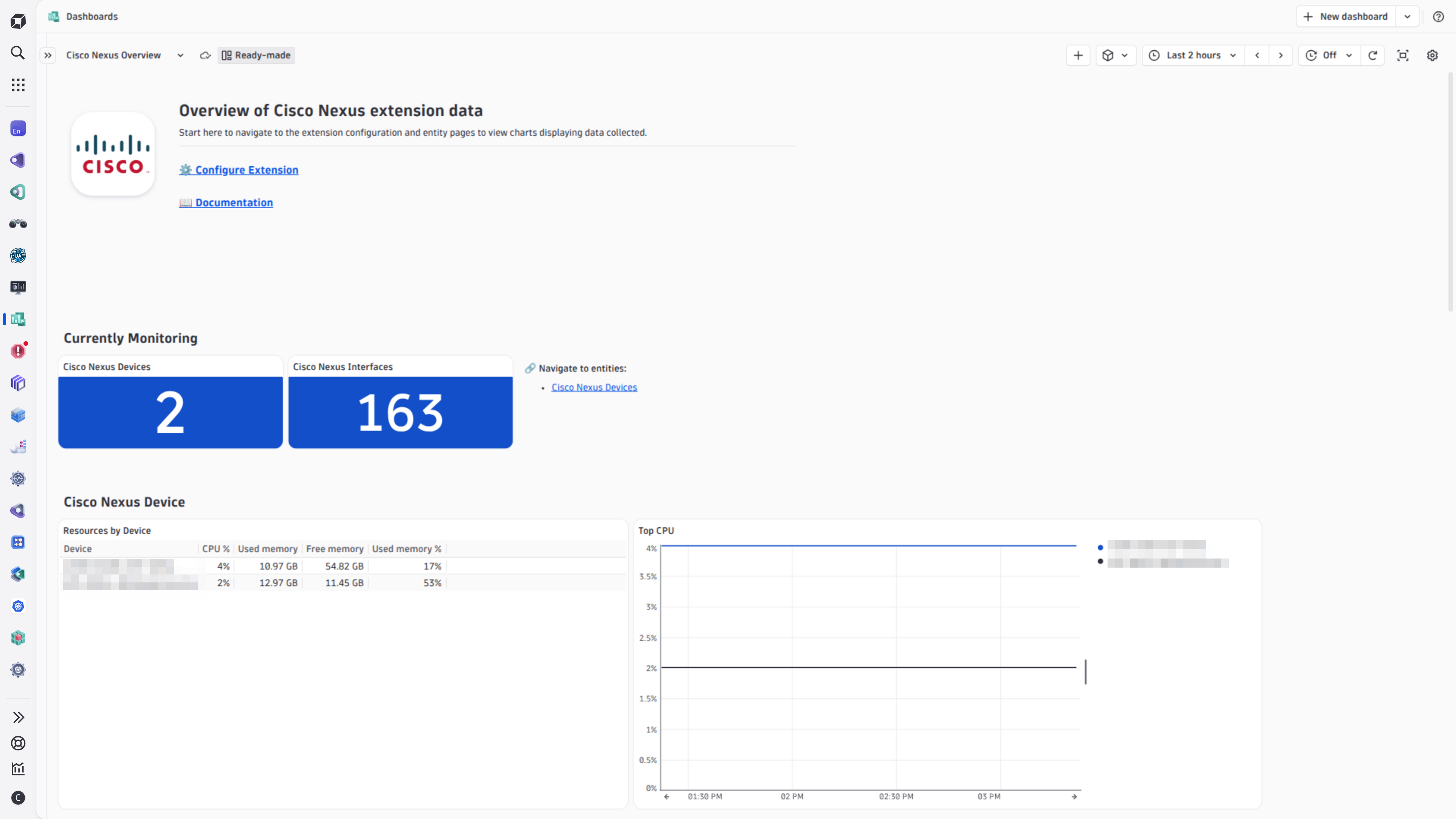Viewport: 1456px width, 819px height.
Task: Go to previous timeframe arrow
Action: [1257, 55]
